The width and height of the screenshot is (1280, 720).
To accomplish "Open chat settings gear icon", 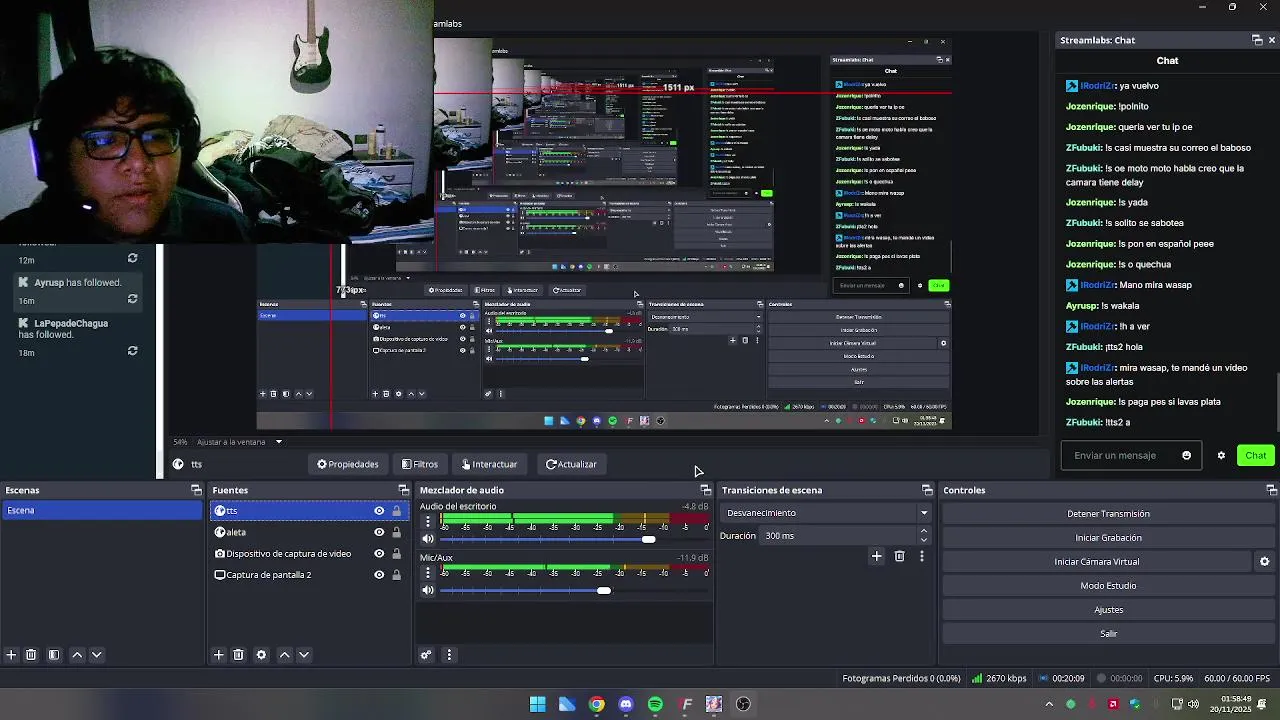I will coord(1221,456).
